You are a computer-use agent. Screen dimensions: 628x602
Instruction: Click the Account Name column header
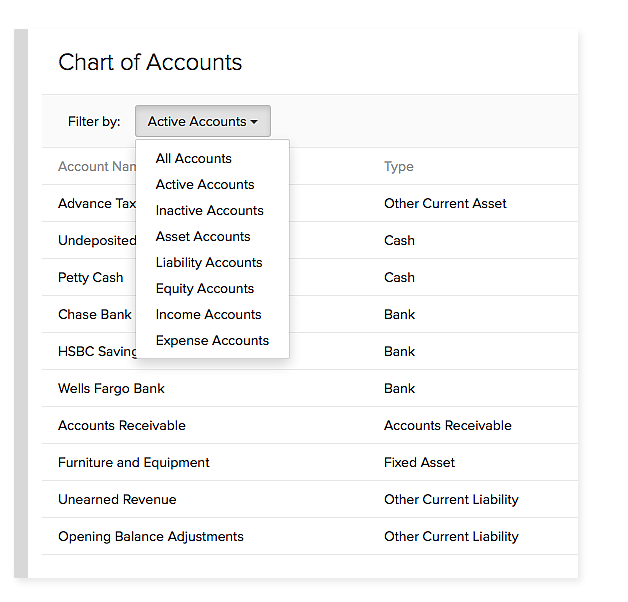(97, 167)
